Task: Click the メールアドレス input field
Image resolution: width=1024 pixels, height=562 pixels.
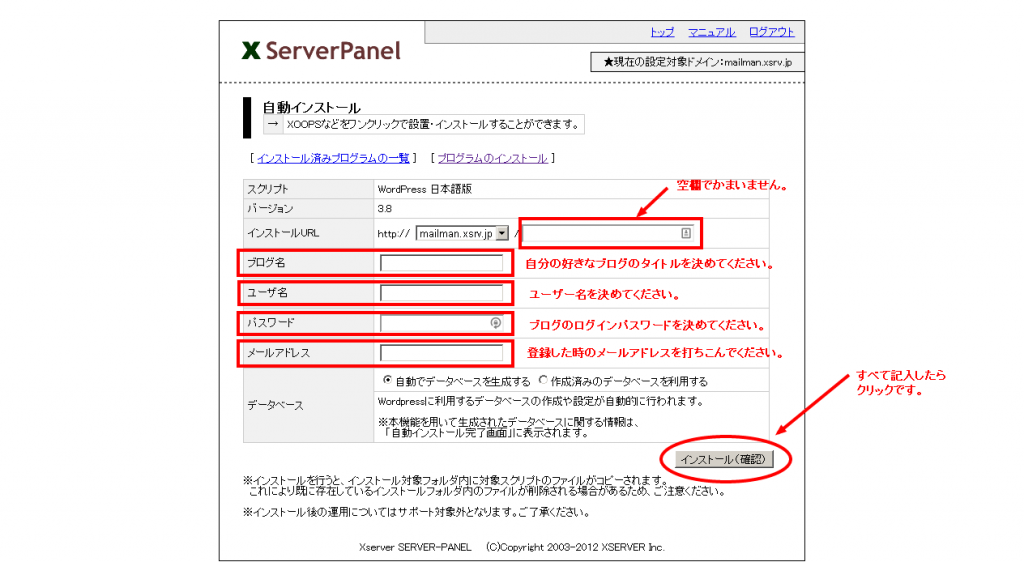Action: [x=441, y=353]
